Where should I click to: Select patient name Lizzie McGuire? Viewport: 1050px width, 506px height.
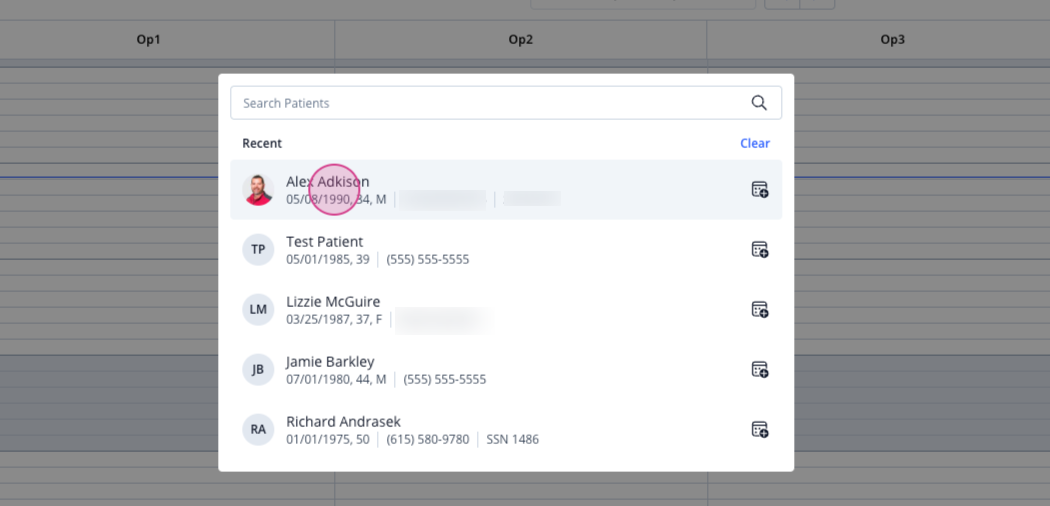[333, 302]
